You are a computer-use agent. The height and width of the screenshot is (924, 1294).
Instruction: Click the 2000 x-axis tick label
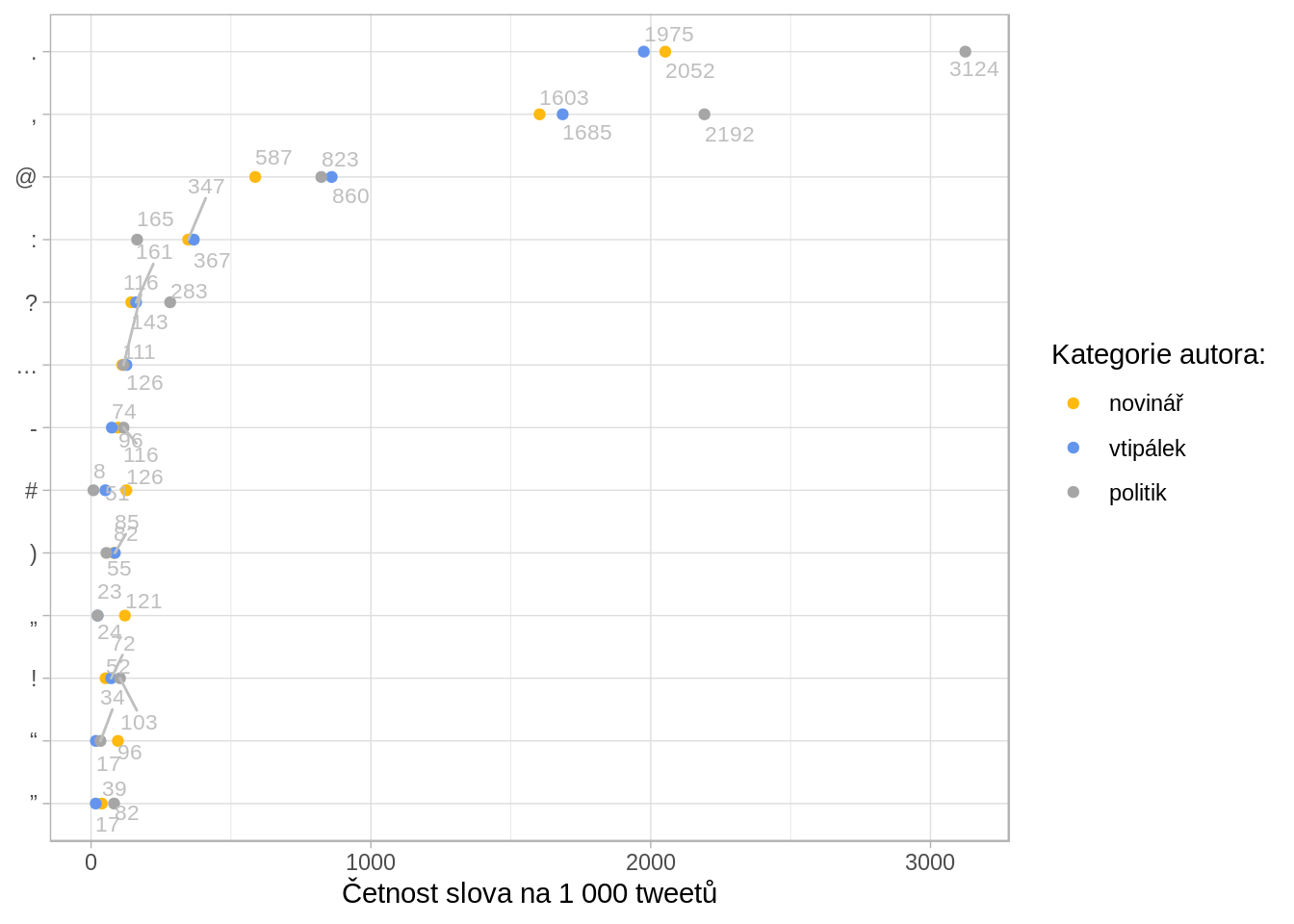click(651, 862)
